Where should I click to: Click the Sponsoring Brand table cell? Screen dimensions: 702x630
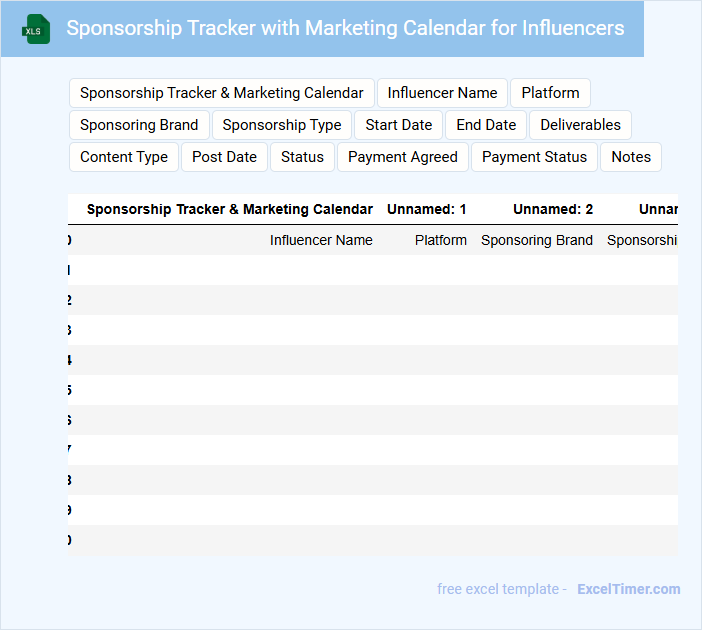click(x=537, y=240)
